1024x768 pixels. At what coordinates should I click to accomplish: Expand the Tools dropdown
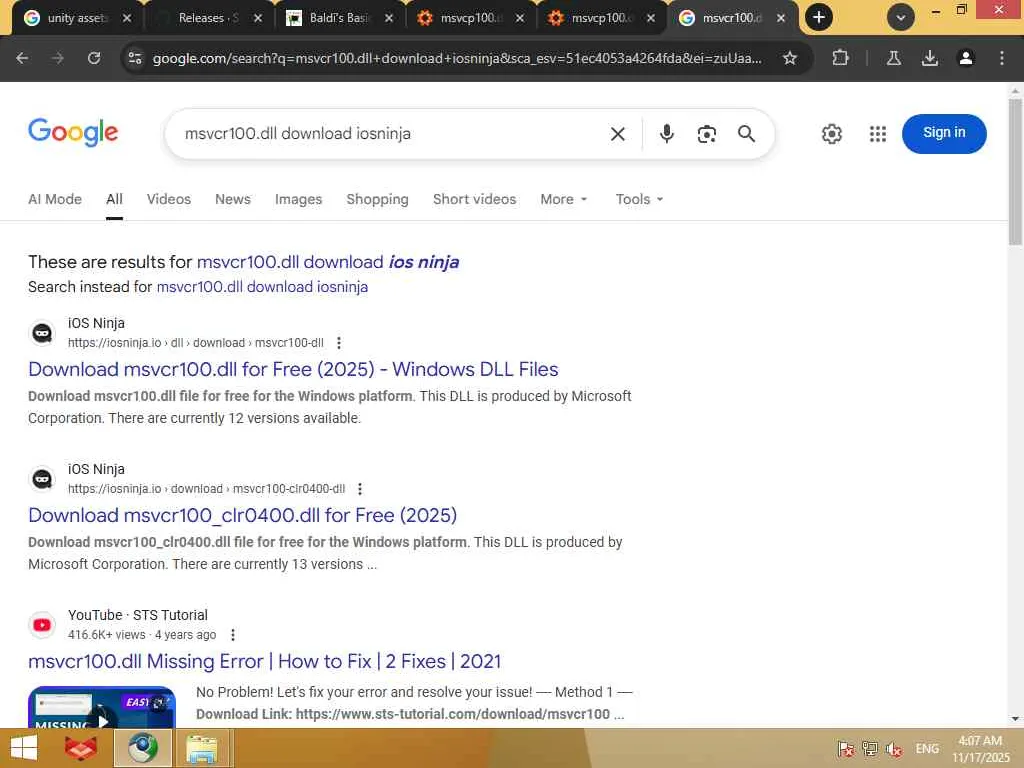[639, 199]
